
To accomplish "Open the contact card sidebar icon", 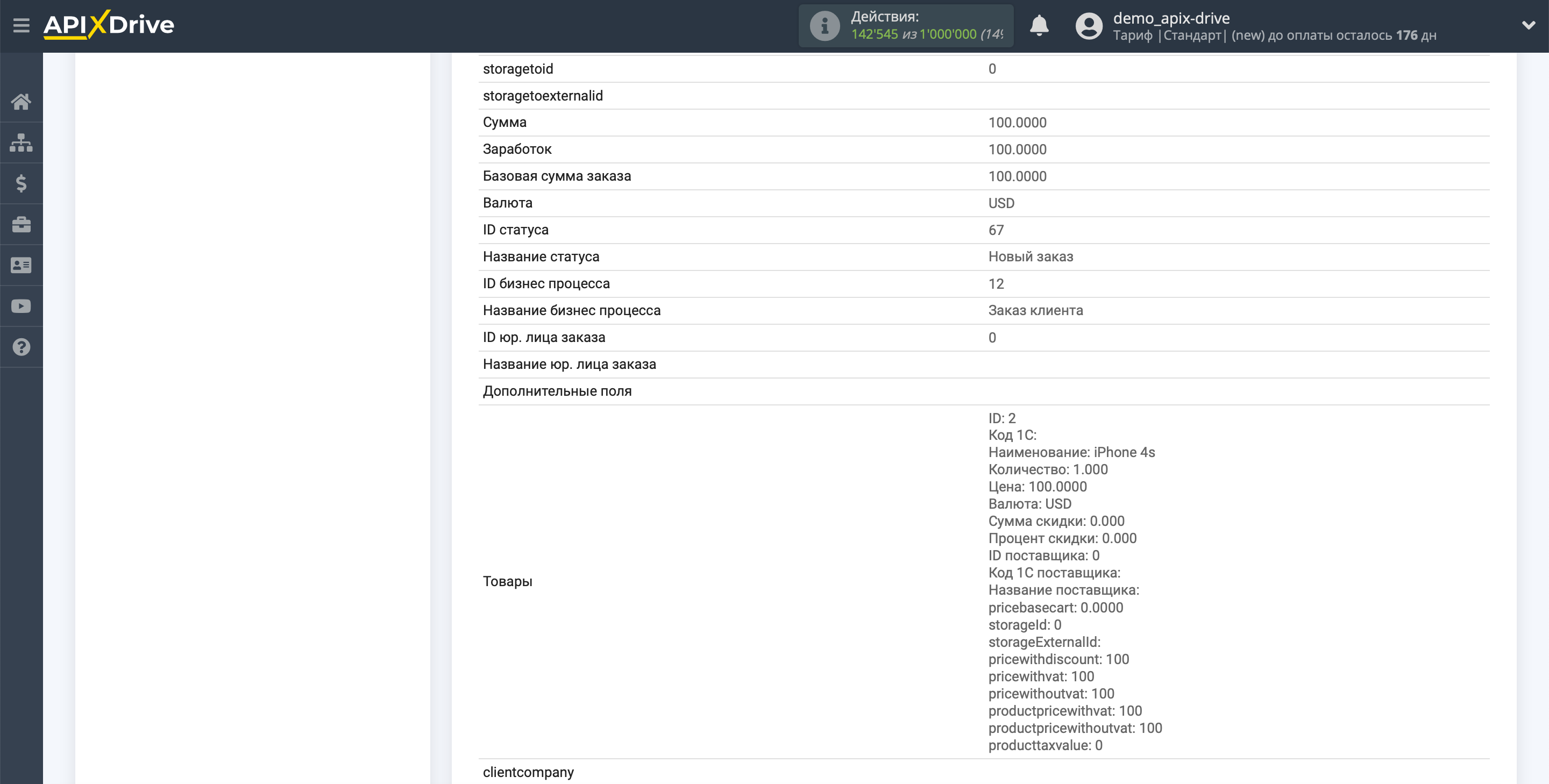I will [x=21, y=265].
